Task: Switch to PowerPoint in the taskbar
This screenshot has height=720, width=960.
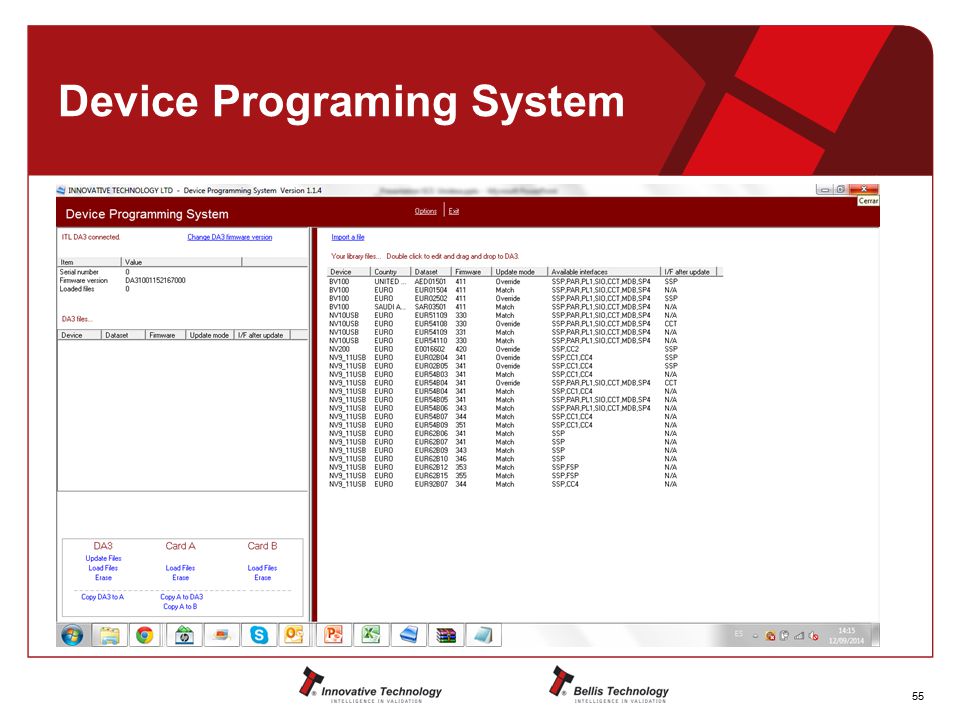Action: click(x=334, y=636)
